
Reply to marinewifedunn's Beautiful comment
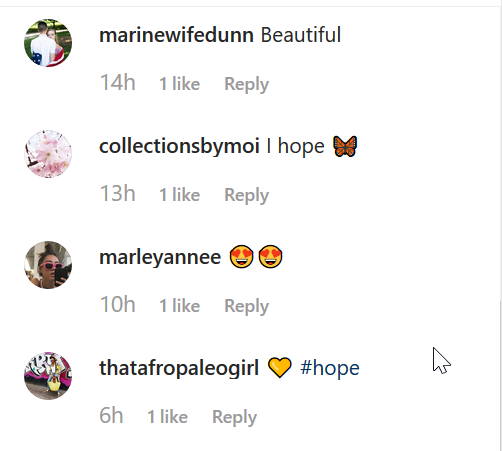tap(246, 84)
